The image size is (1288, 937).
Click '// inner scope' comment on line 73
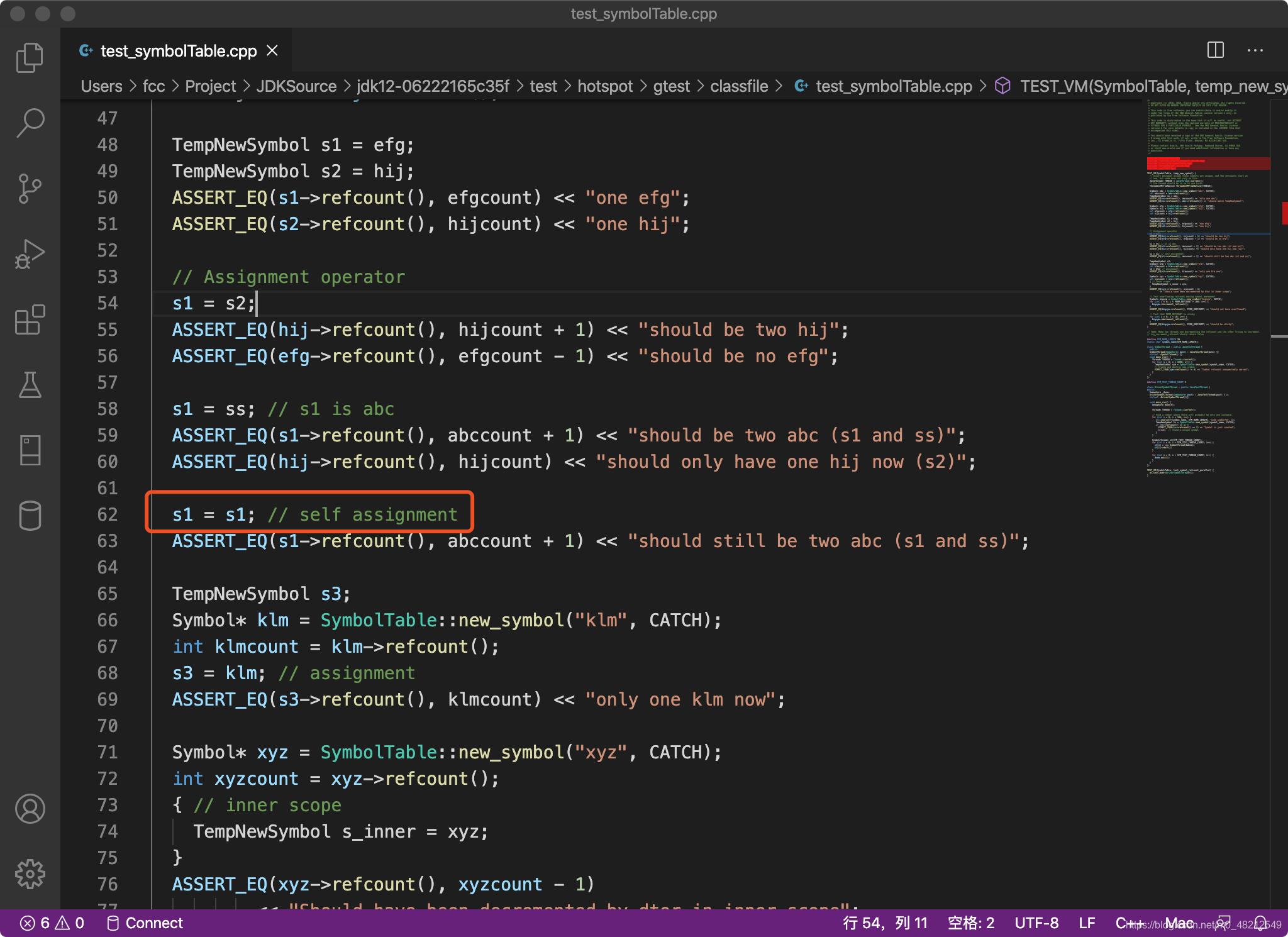267,805
